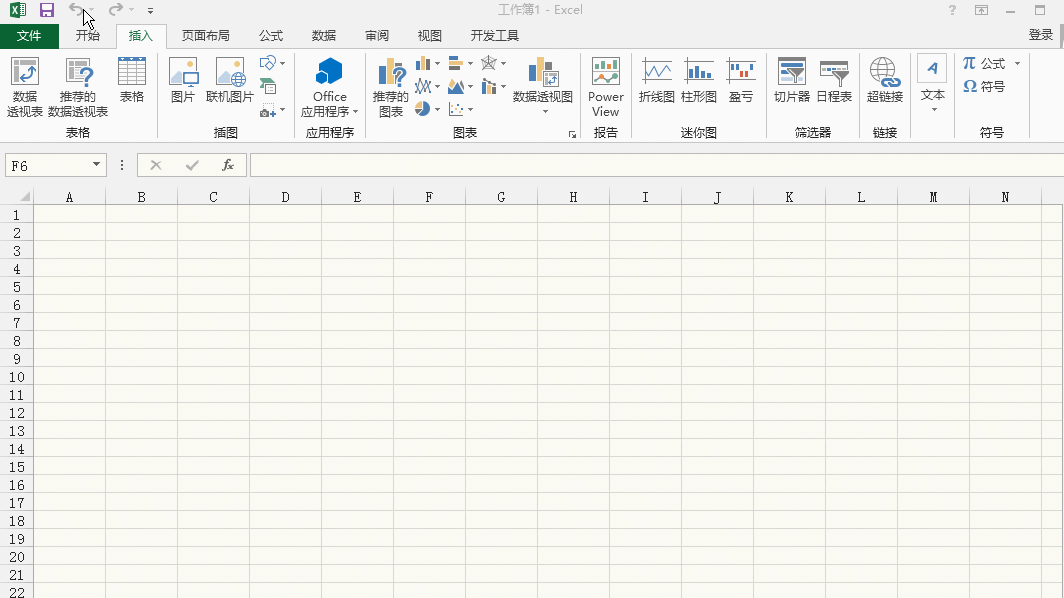Insert a line chart
The width and height of the screenshot is (1064, 598).
click(423, 86)
